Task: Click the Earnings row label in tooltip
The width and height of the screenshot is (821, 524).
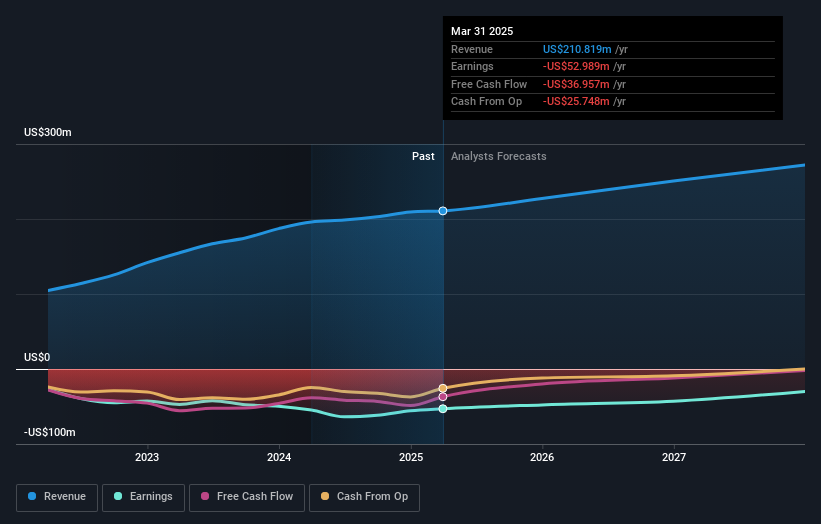Action: 472,66
